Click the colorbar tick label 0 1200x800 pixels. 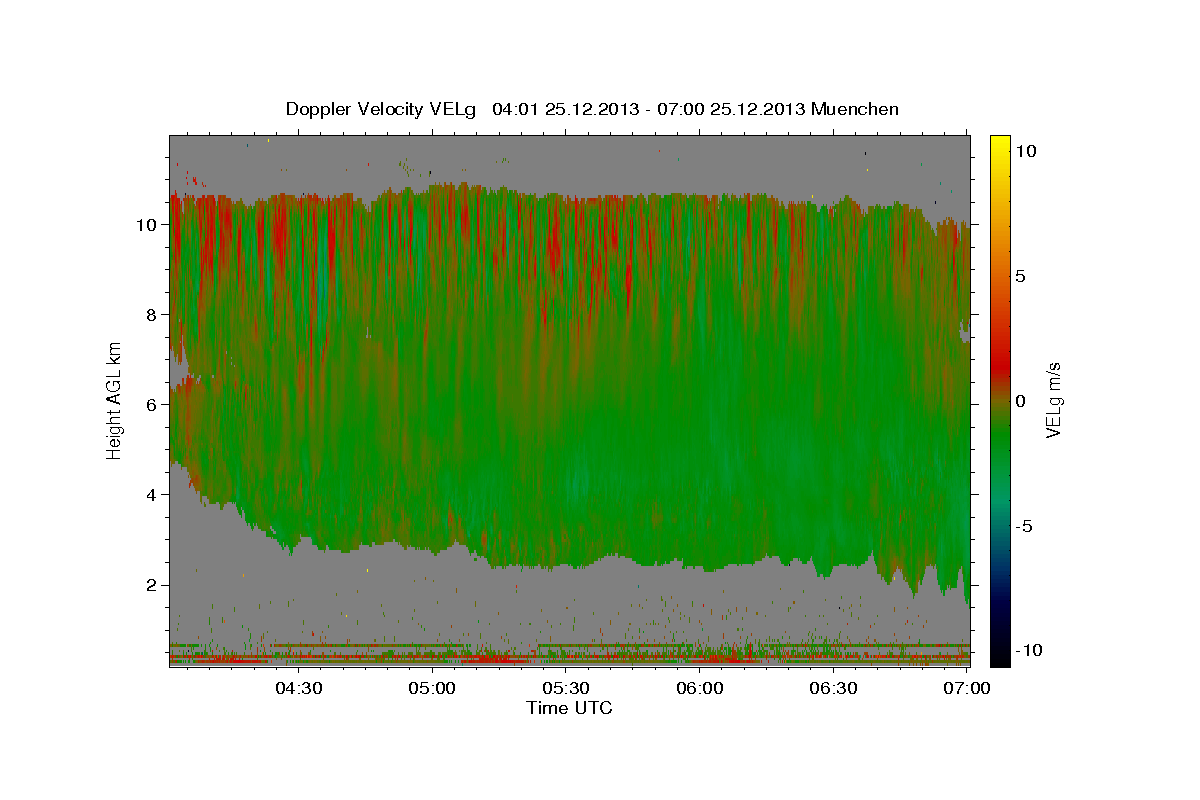click(x=1022, y=400)
